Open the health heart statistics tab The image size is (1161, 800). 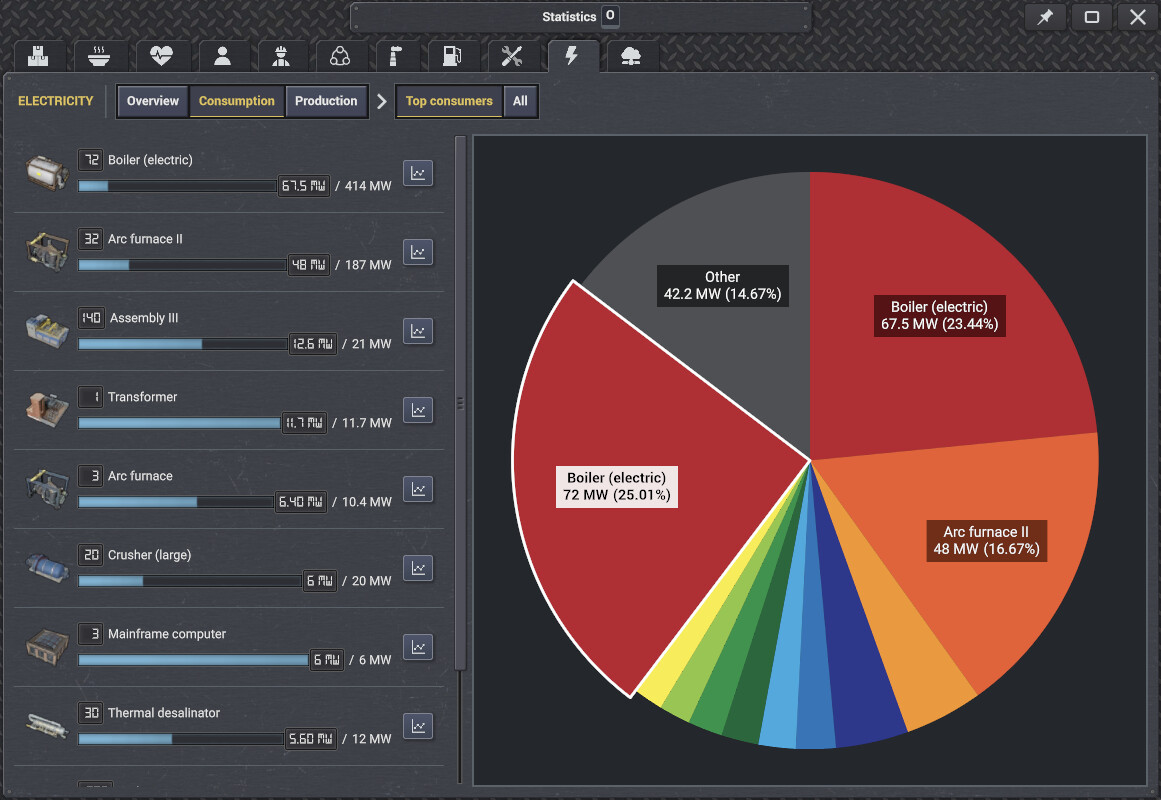pyautogui.click(x=161, y=56)
